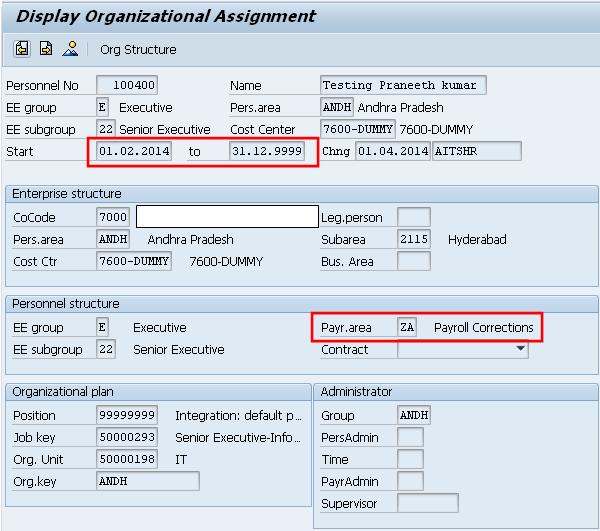Select the Org.key field ANDH
Image resolution: width=600 pixels, height=531 pixels.
click(x=148, y=481)
